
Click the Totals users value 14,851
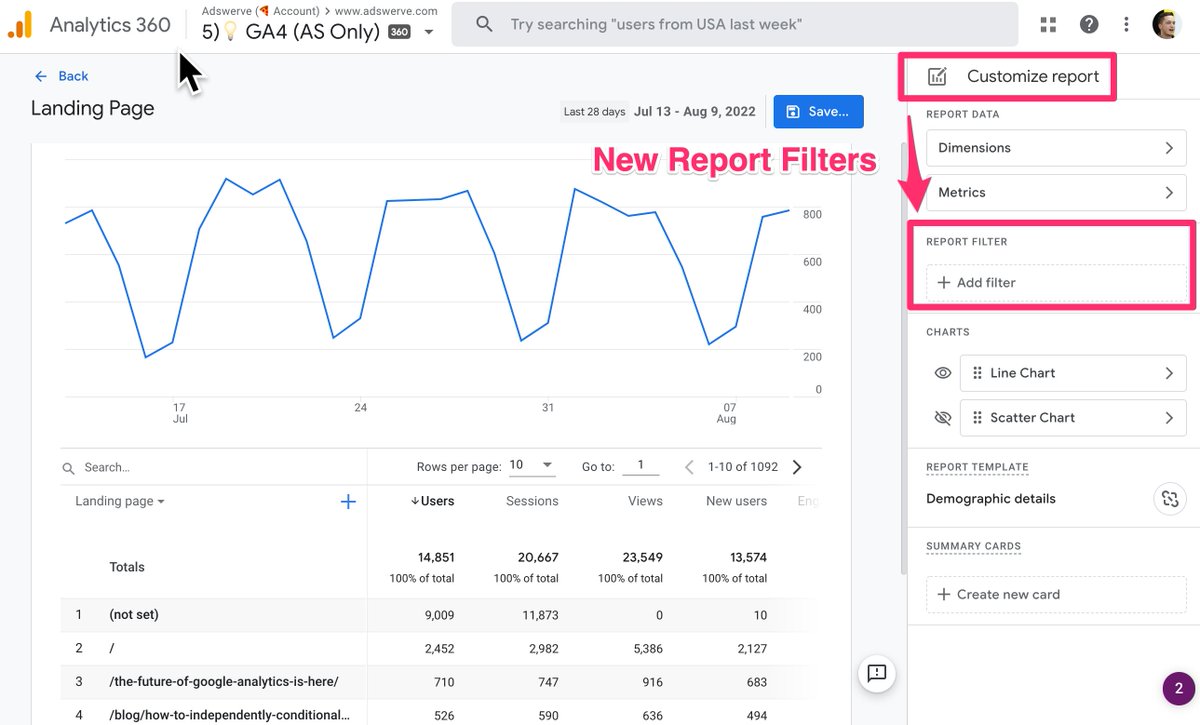[436, 557]
